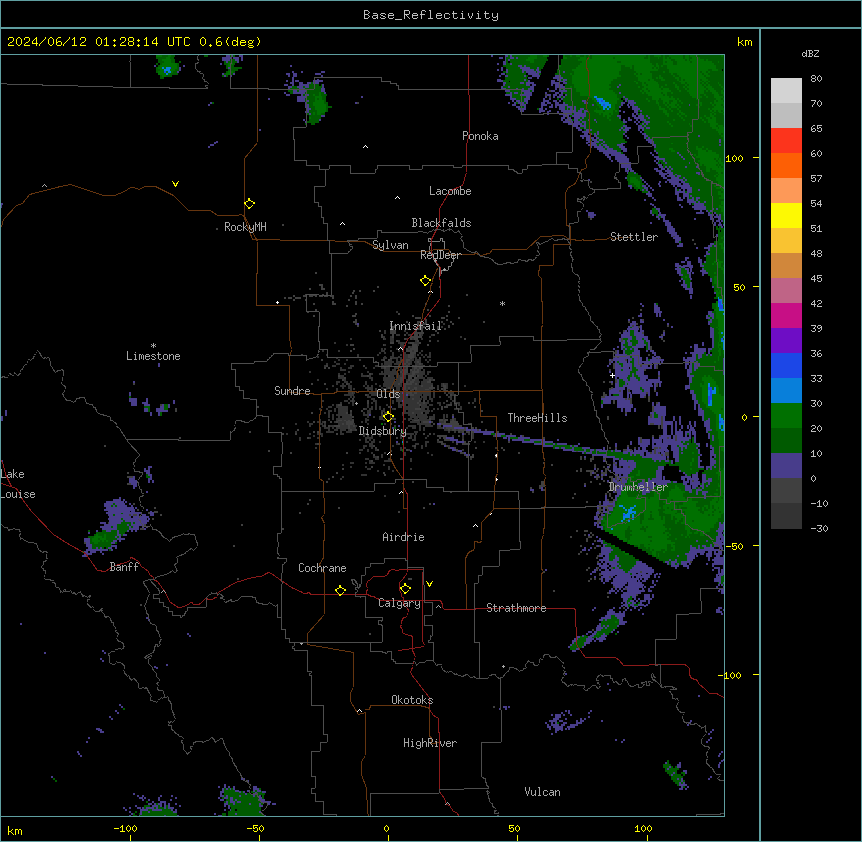The width and height of the screenshot is (862, 842).
Task: Click the Drumheller town label
Action: (638, 487)
